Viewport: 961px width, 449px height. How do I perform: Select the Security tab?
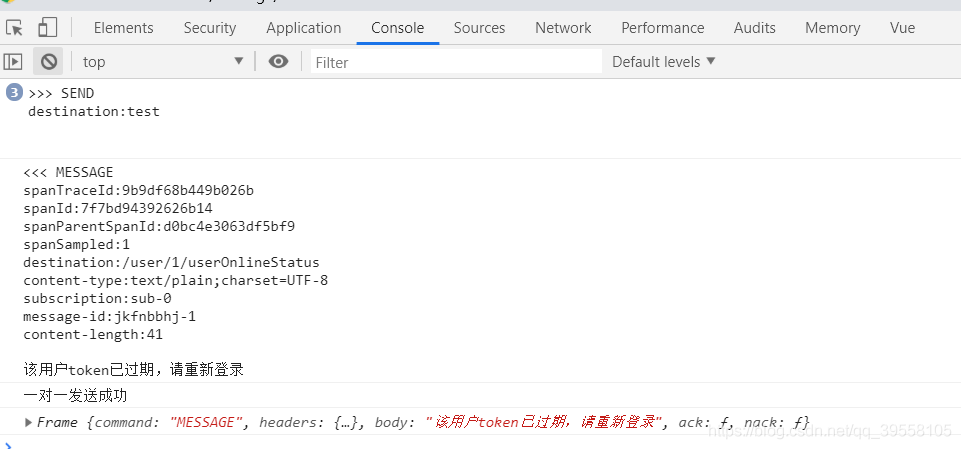point(210,28)
